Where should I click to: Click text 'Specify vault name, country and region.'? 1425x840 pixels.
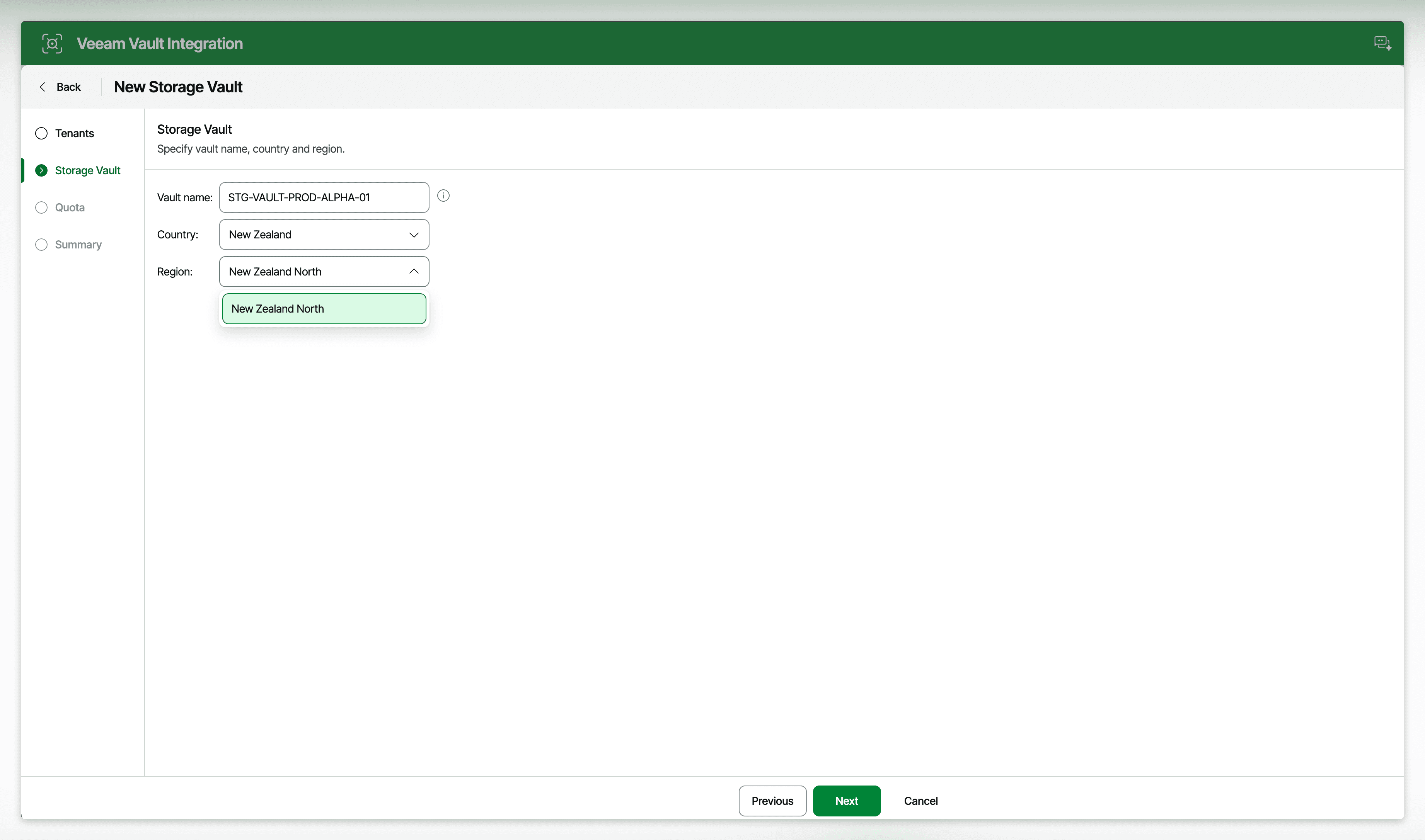coord(251,149)
